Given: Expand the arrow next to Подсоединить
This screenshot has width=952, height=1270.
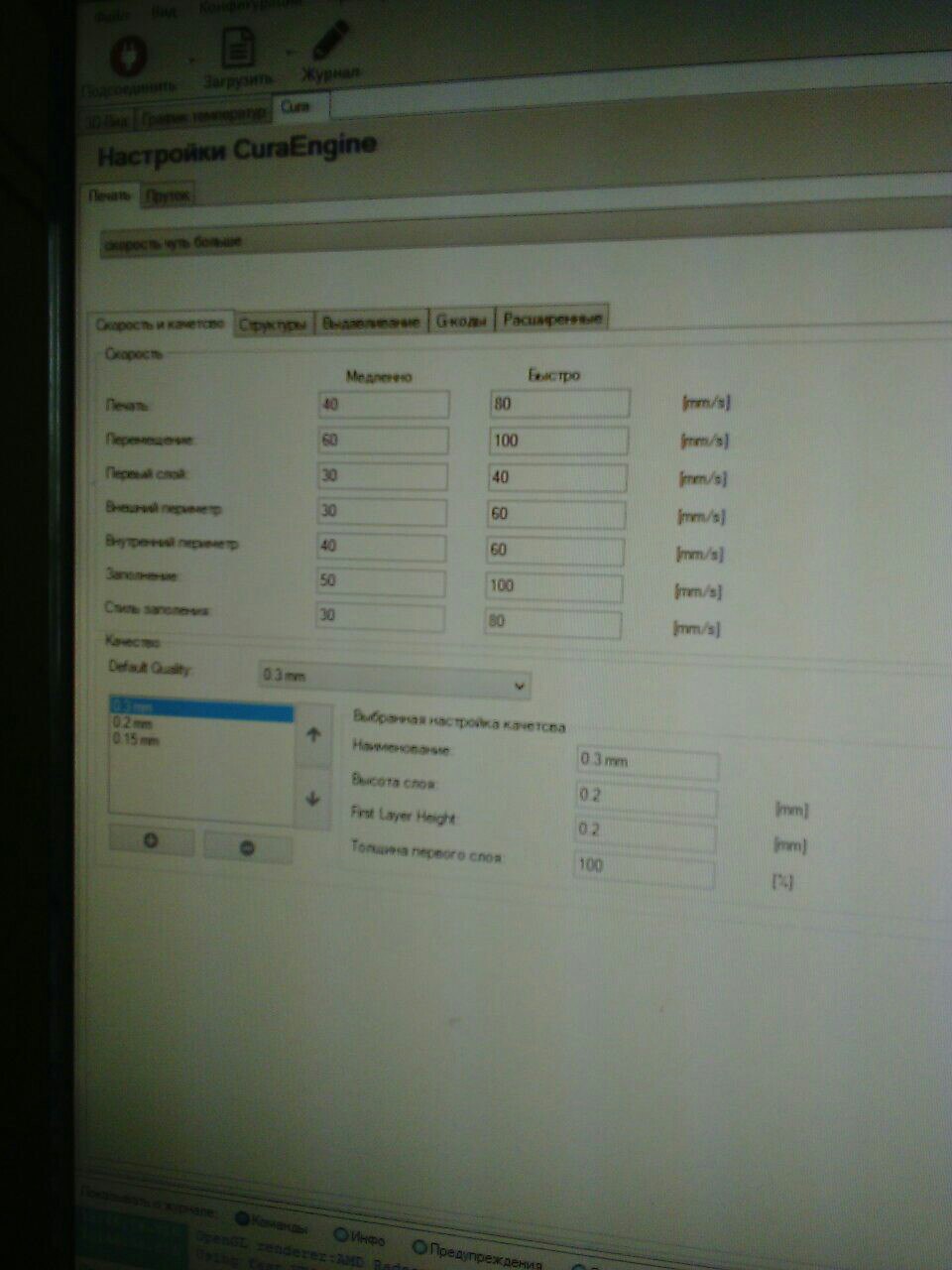Looking at the screenshot, I should coord(190,60).
